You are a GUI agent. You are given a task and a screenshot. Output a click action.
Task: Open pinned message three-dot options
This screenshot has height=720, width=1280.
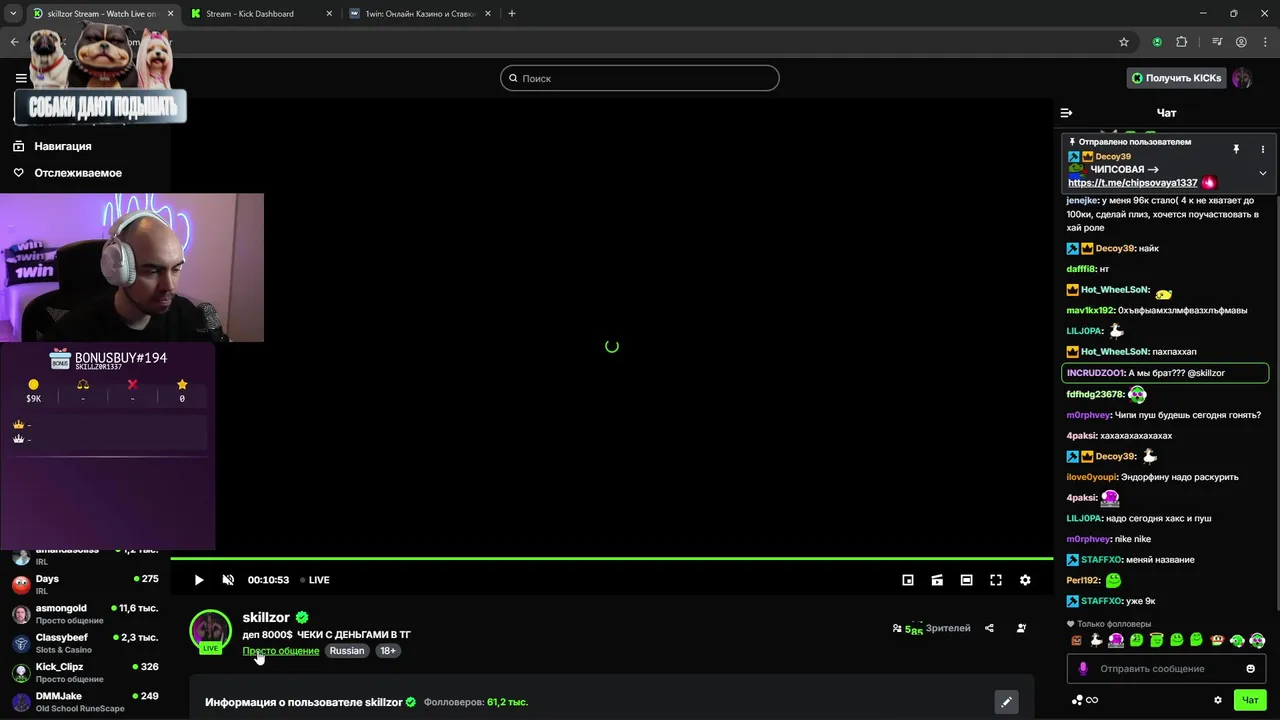click(x=1262, y=149)
